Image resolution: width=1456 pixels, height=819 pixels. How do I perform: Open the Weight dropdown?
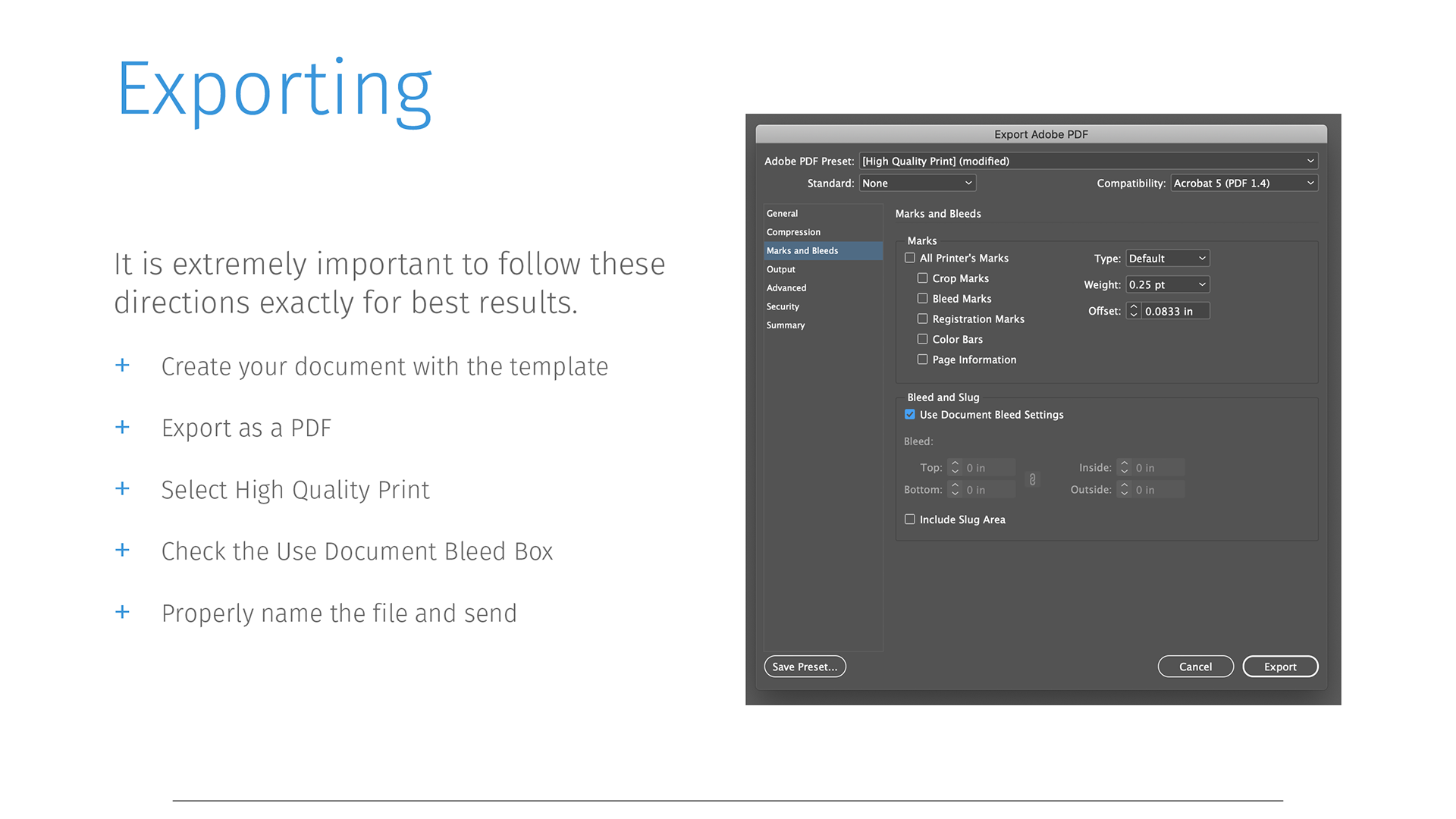click(x=1167, y=284)
